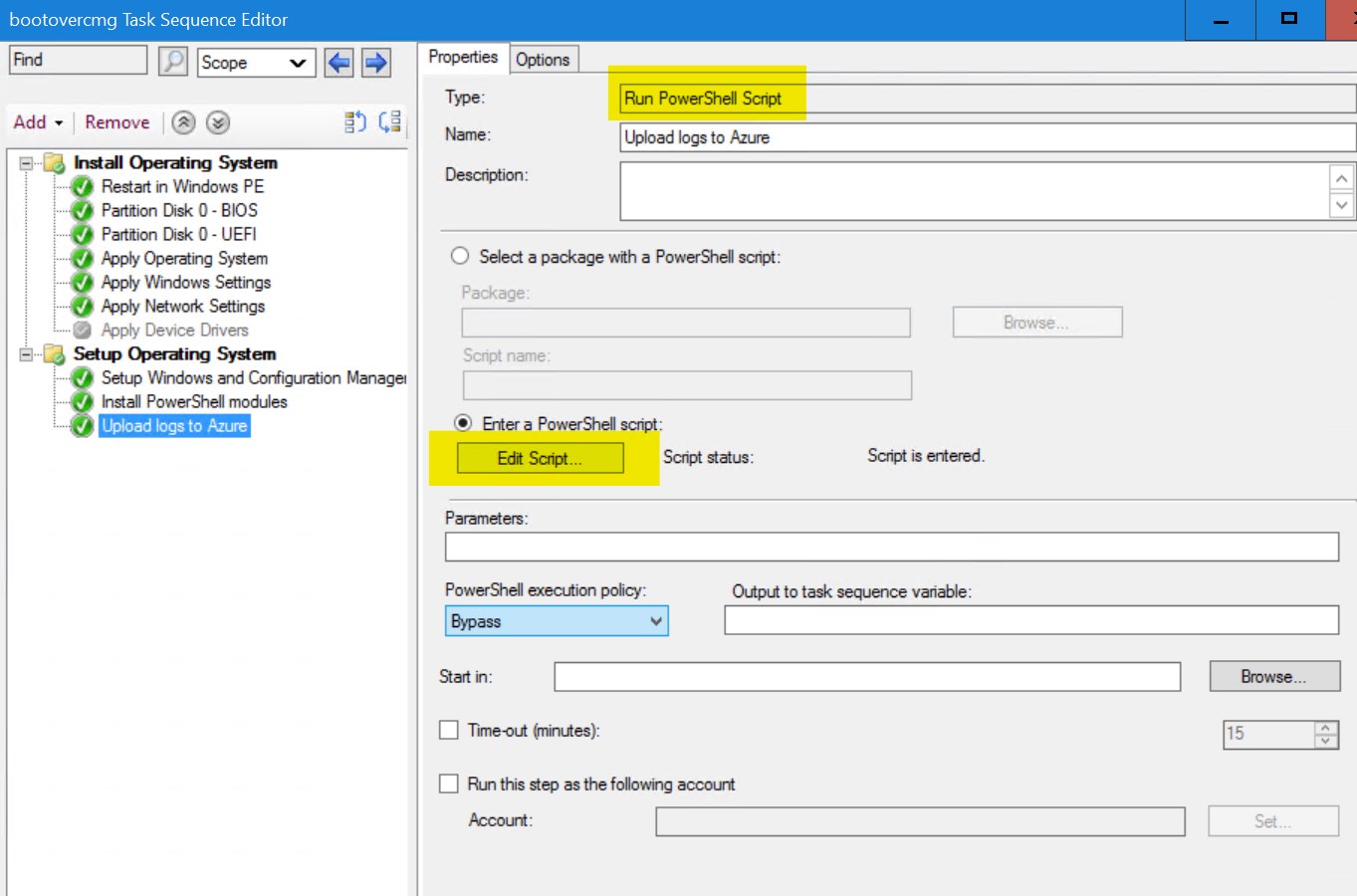Viewport: 1357px width, 896px height.
Task: Click green check icon of Apply Network Settings
Action: pyautogui.click(x=83, y=306)
